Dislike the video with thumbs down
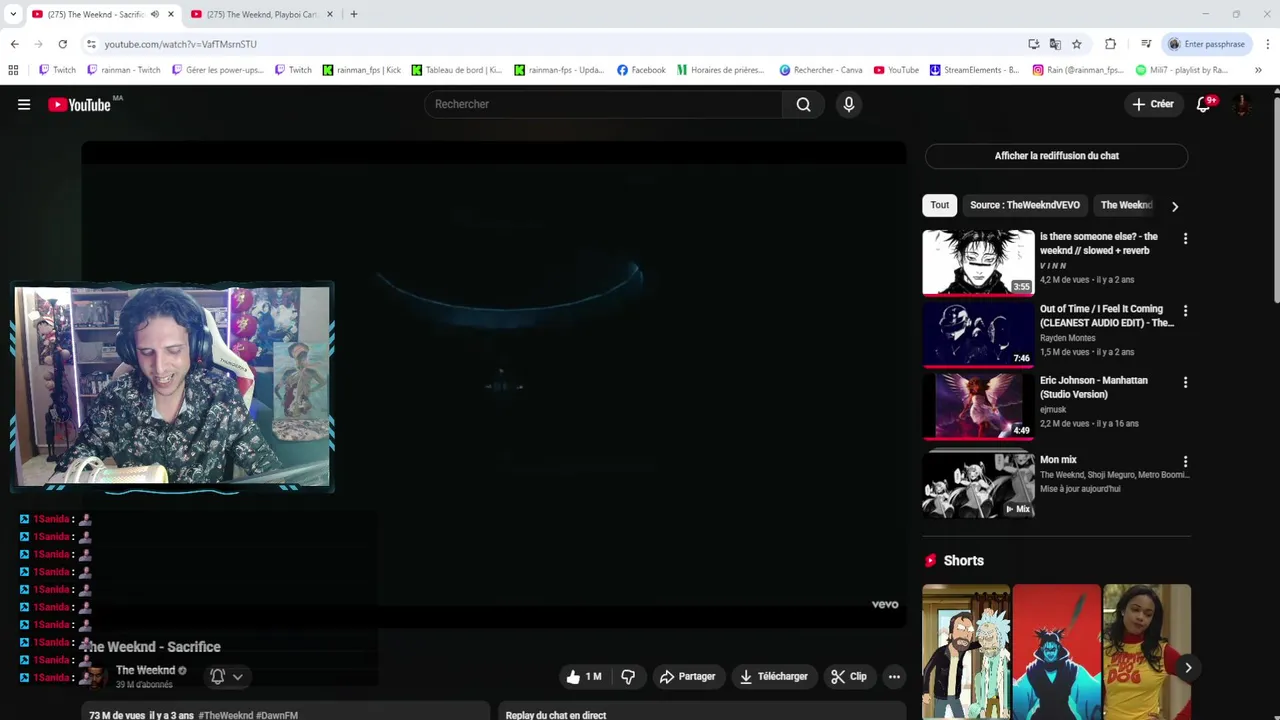Image resolution: width=1280 pixels, height=720 pixels. tap(628, 677)
